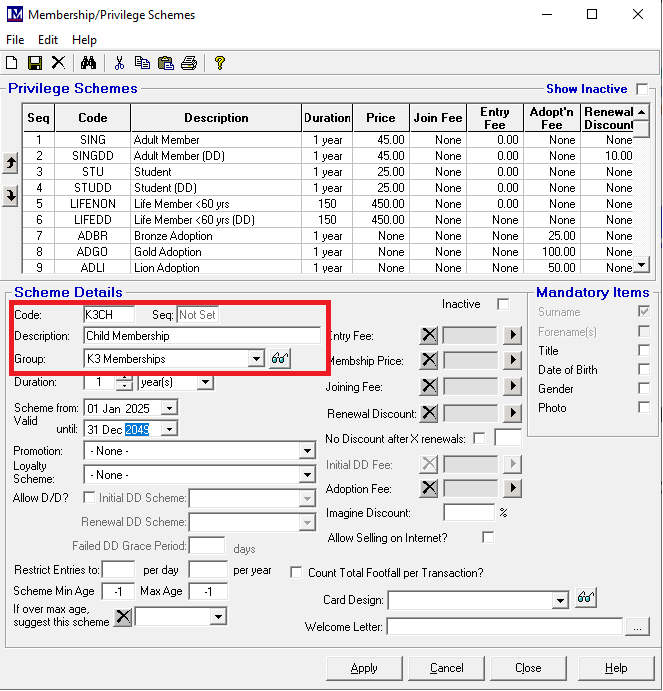
Task: Click the yellow question mark Help icon
Action: pos(220,63)
